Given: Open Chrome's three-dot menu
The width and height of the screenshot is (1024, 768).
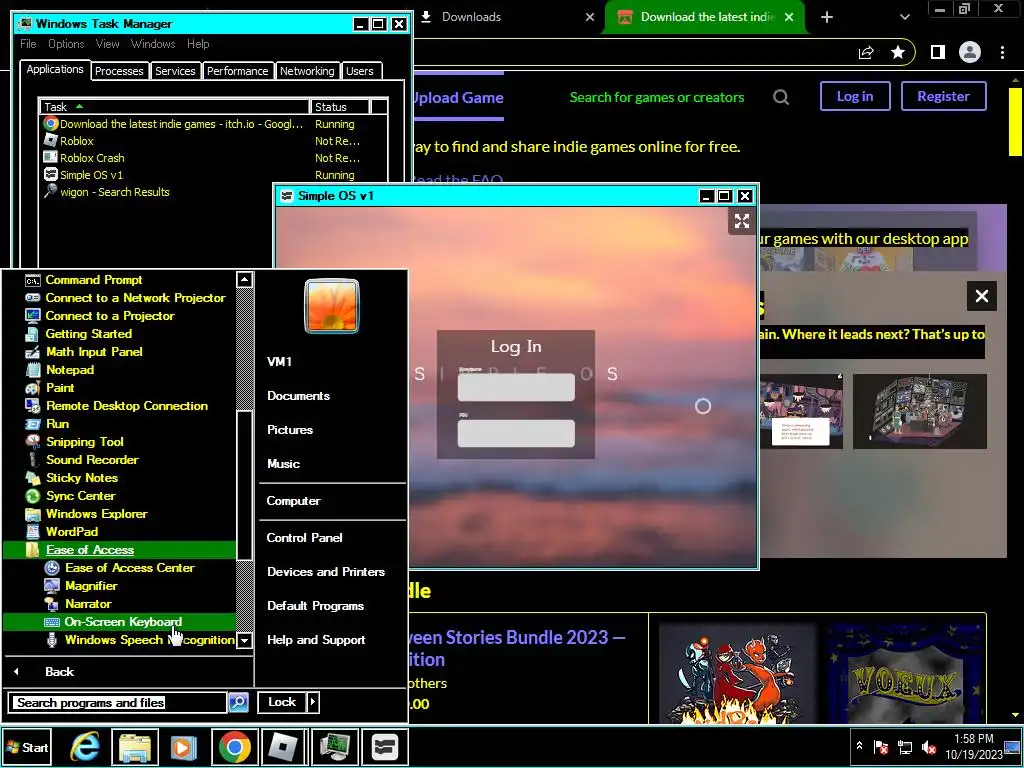Looking at the screenshot, I should [1002, 52].
